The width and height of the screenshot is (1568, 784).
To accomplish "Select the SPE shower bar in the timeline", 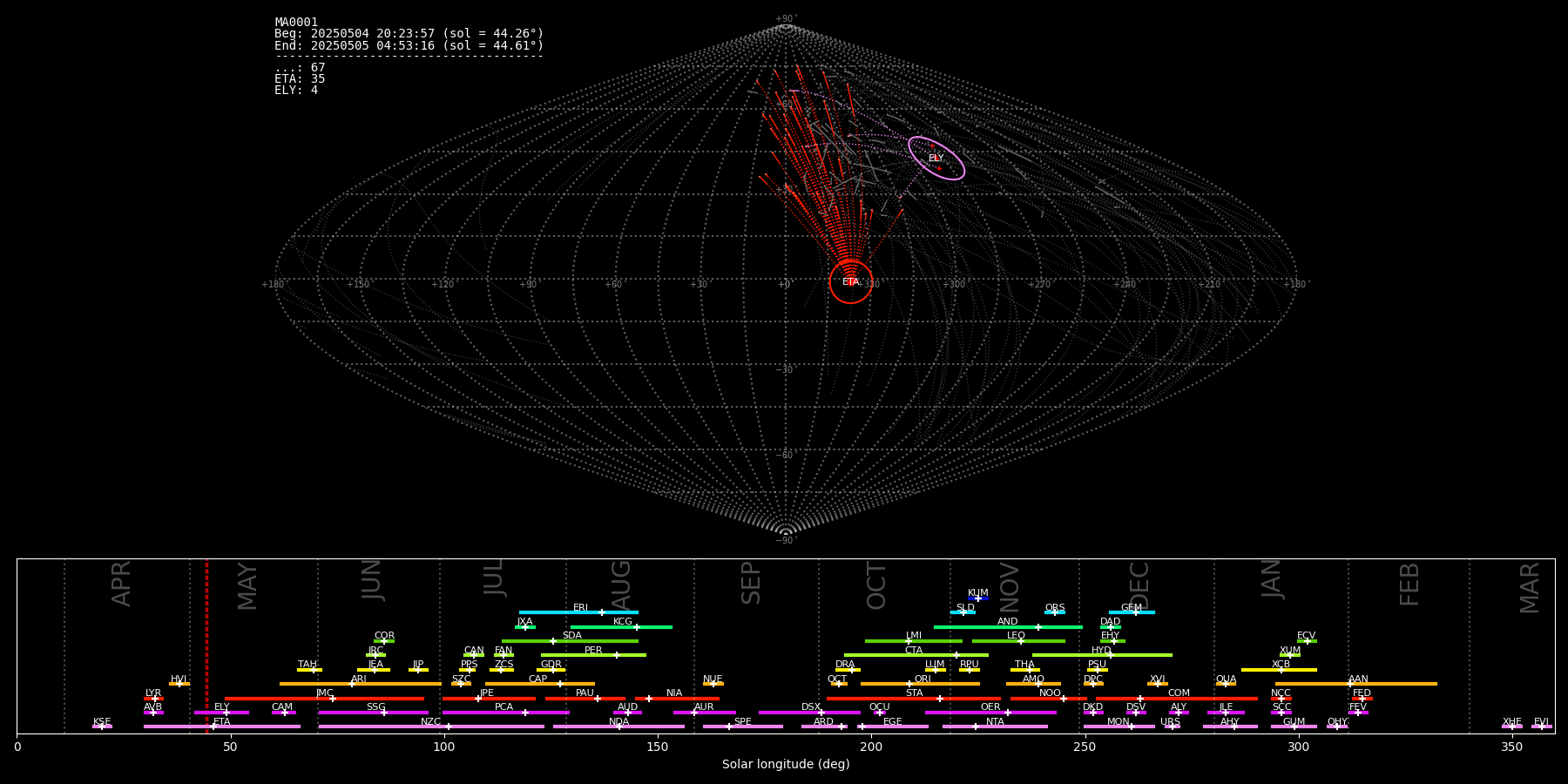I will (743, 727).
